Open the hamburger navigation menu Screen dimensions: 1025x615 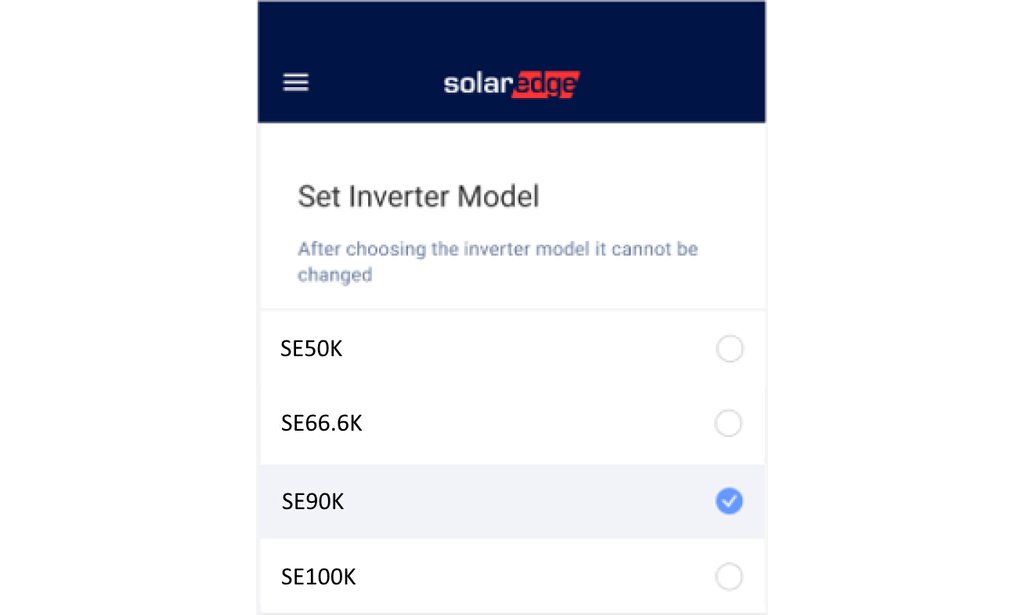click(x=296, y=83)
